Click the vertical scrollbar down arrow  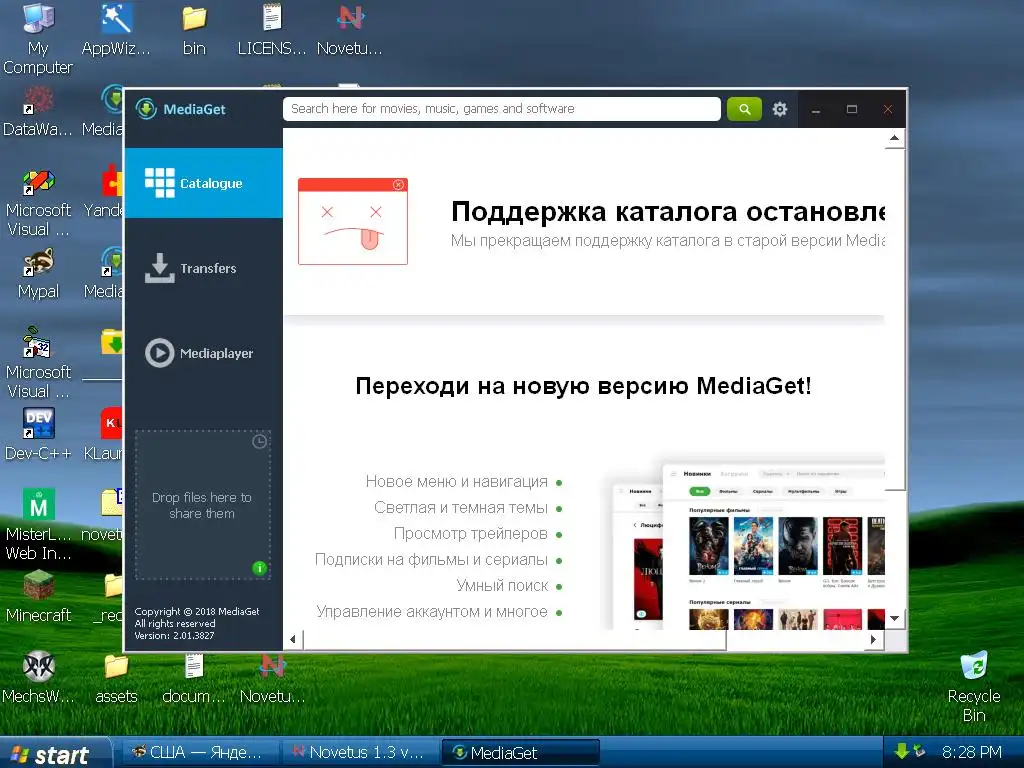point(895,618)
